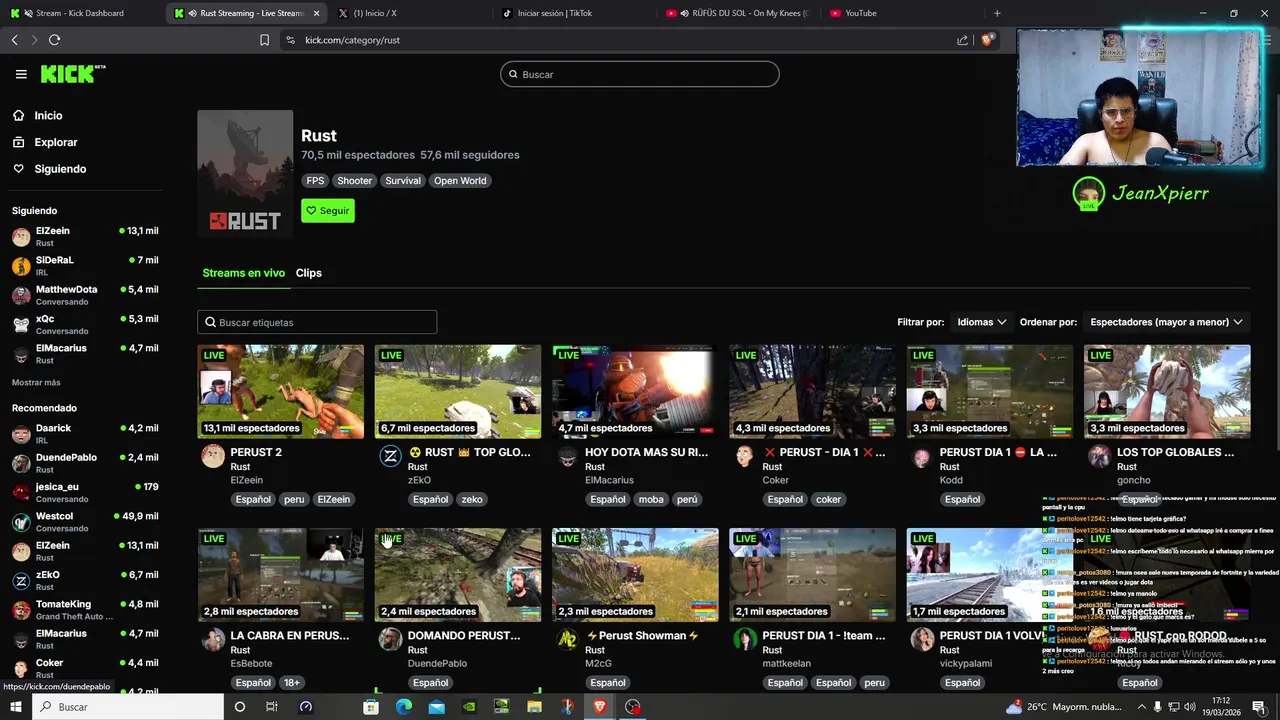1280x720 pixels.
Task: Open jesica_eu avatar in Recomendado
Action: [21, 493]
